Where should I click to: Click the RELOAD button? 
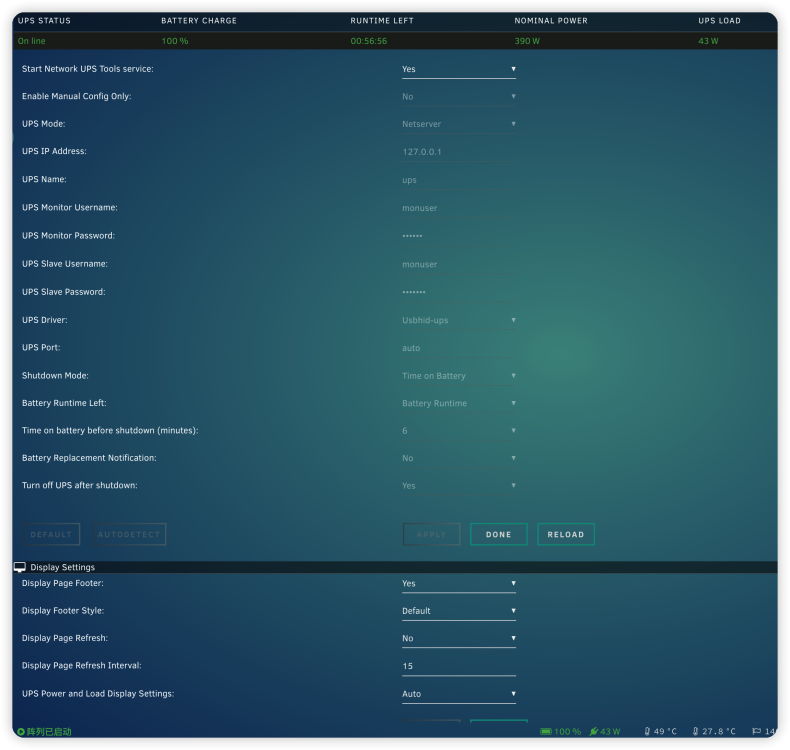[x=566, y=534]
